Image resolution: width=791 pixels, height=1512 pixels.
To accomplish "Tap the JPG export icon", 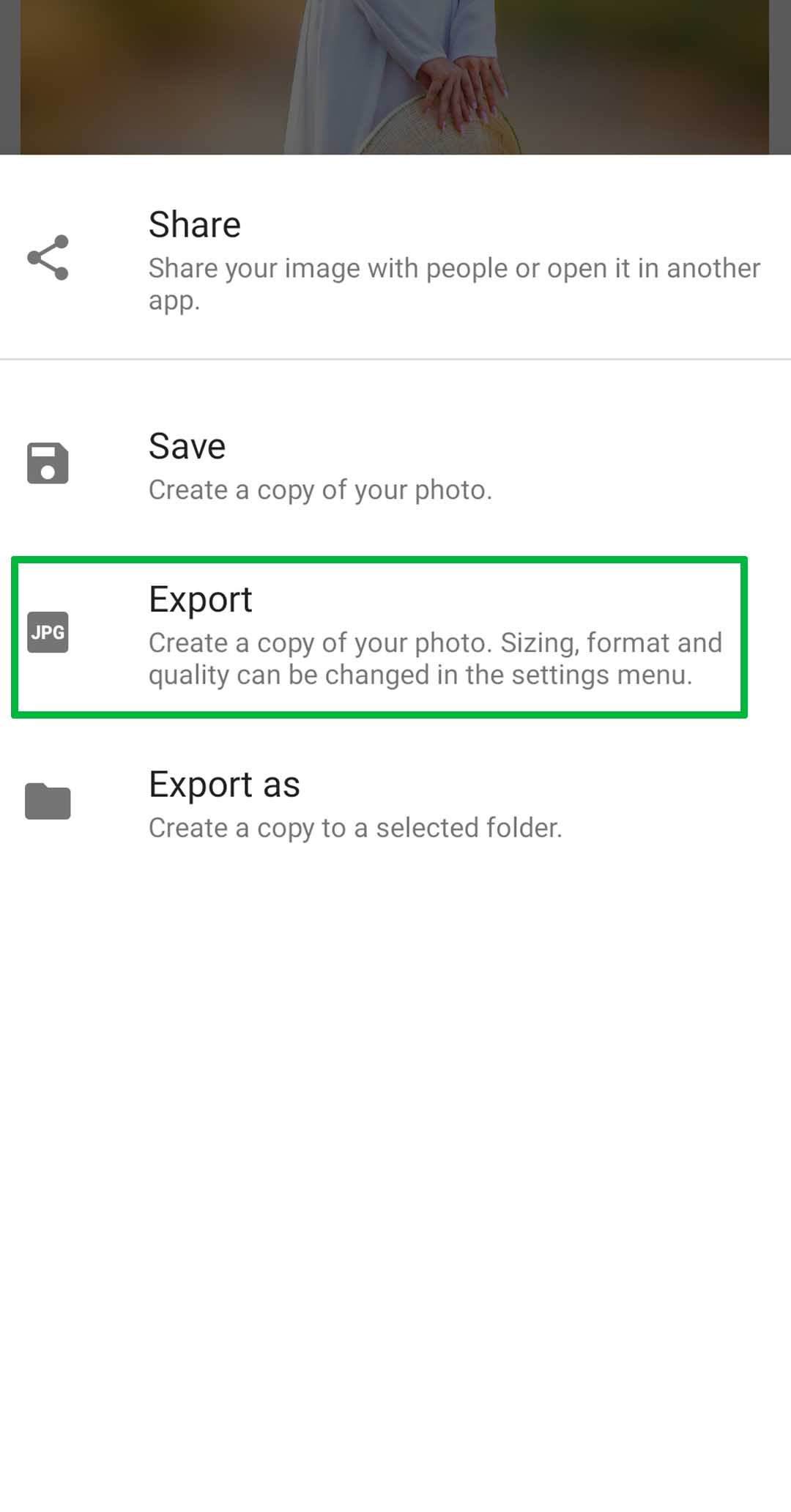I will pyautogui.click(x=48, y=631).
